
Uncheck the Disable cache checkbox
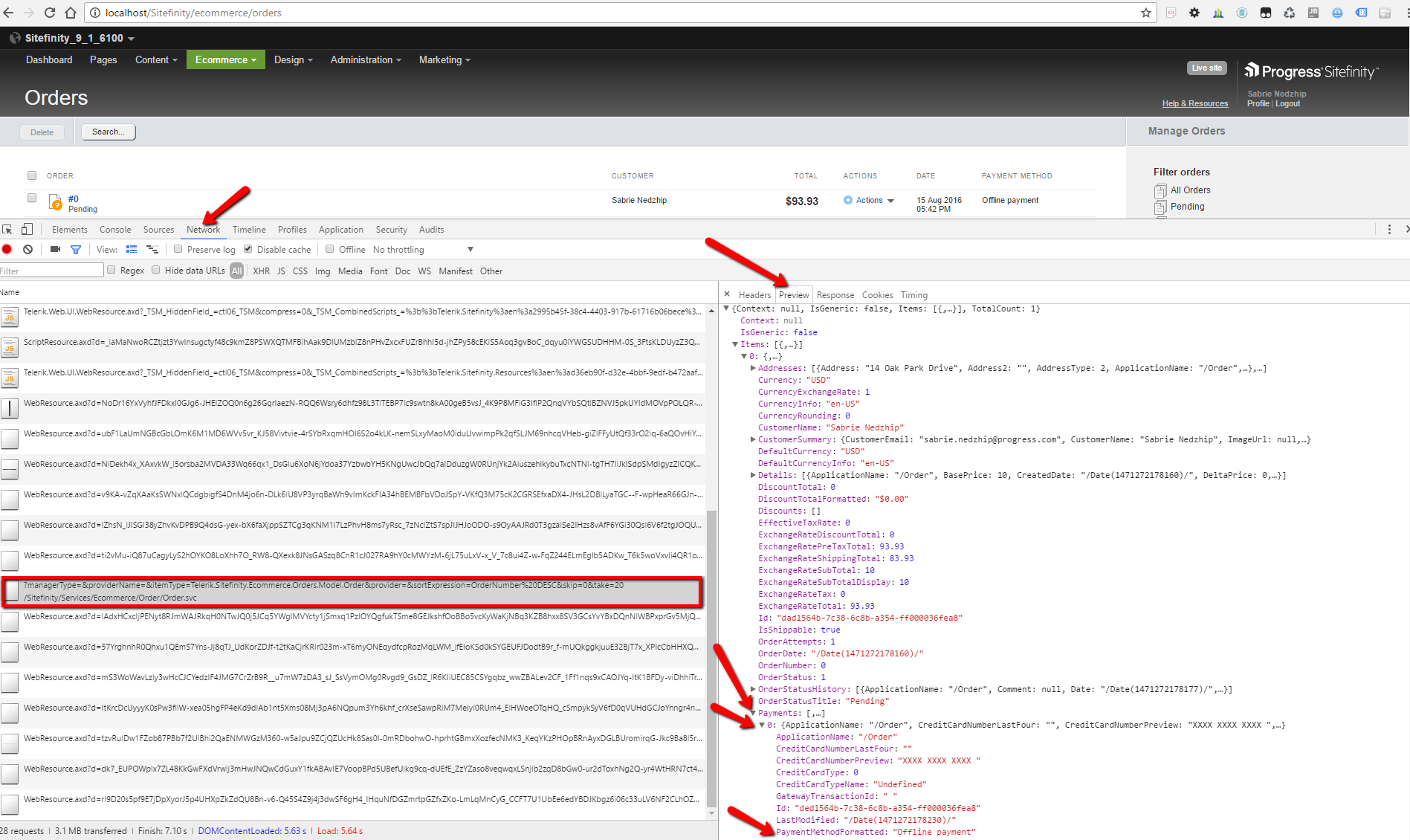248,249
